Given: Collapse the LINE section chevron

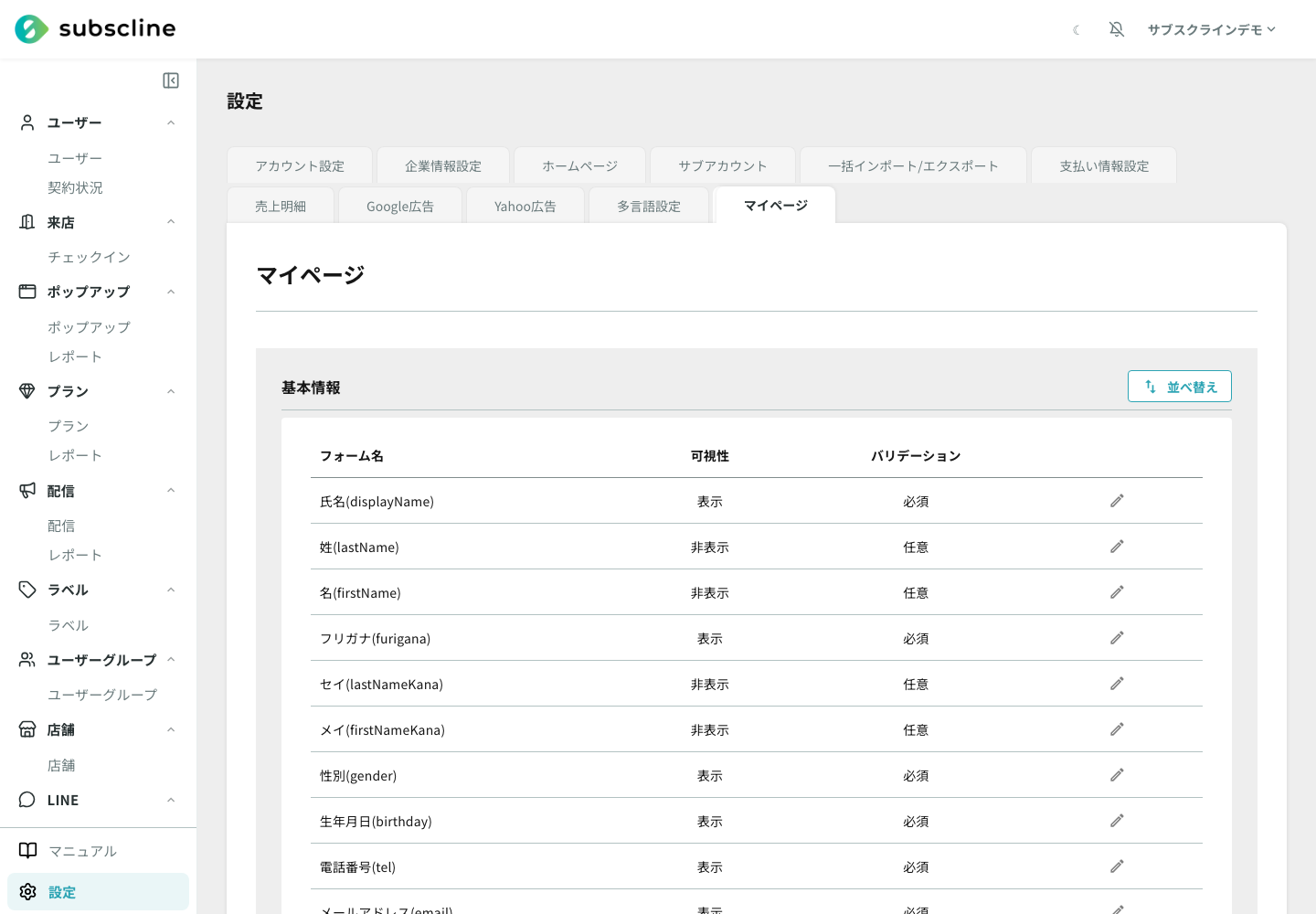Looking at the screenshot, I should tap(171, 800).
